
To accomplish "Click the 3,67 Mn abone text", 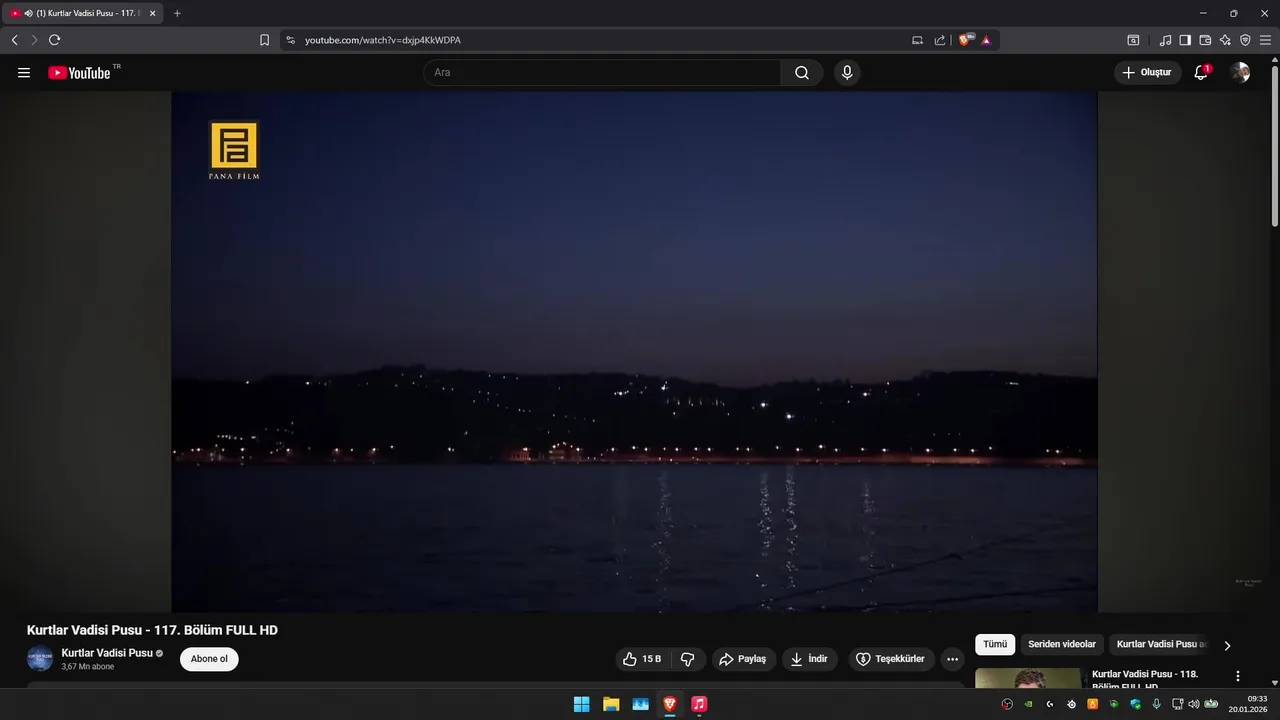I will [88, 667].
